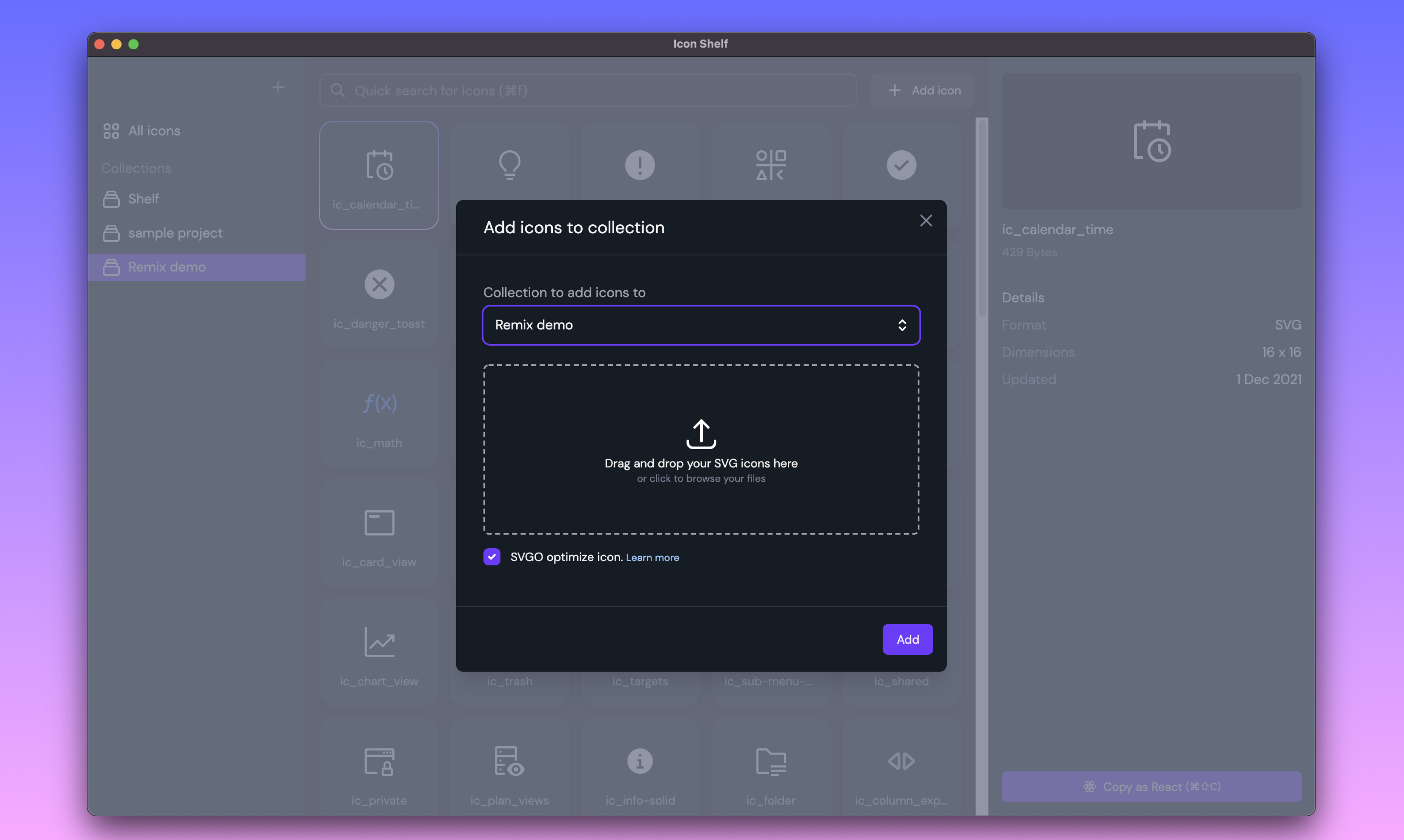Select the ic_calendar_time icon card

pos(379,175)
